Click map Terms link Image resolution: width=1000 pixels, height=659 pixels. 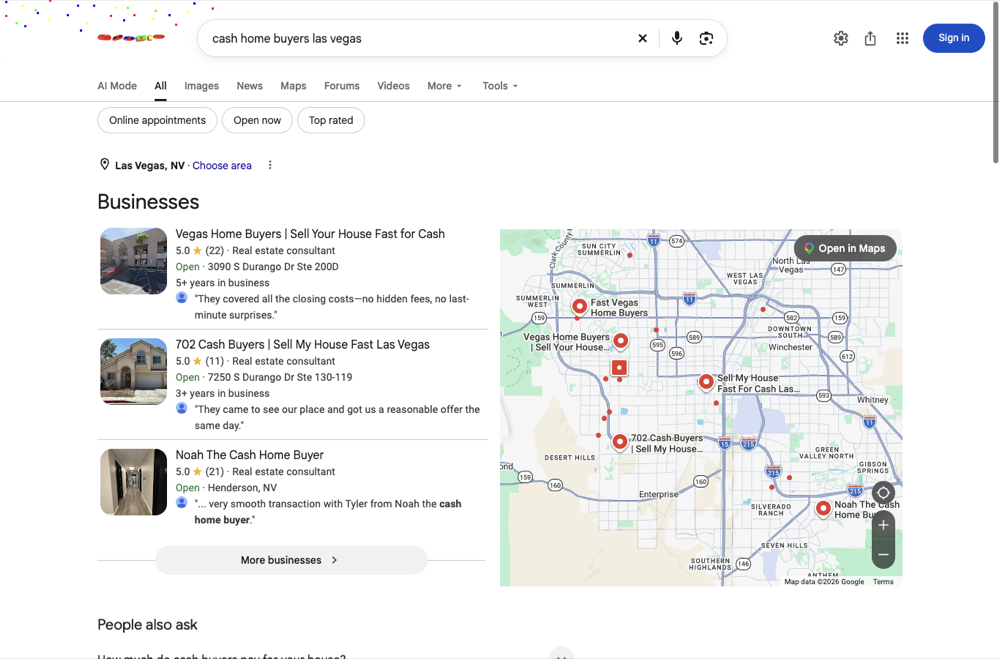883,581
